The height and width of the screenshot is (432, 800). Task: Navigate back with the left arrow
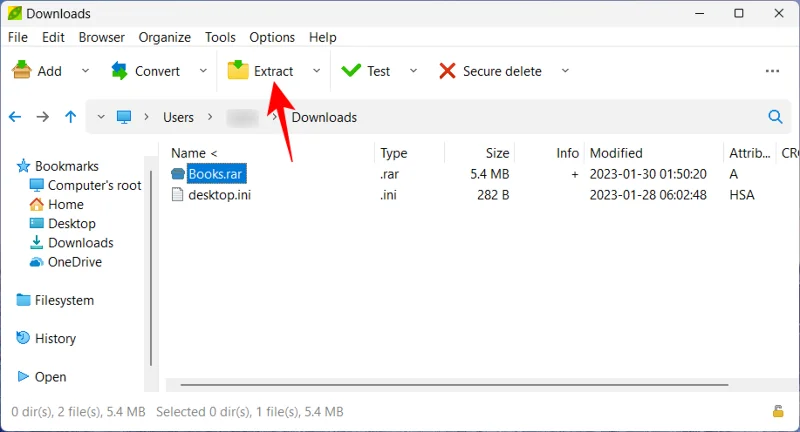[x=15, y=117]
